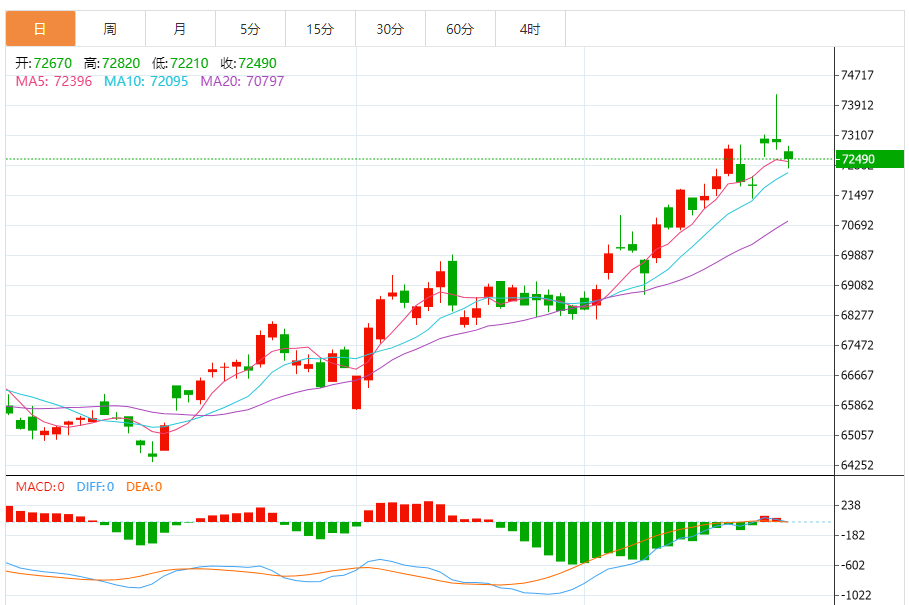Click the MA20: 70797 label

click(x=242, y=81)
